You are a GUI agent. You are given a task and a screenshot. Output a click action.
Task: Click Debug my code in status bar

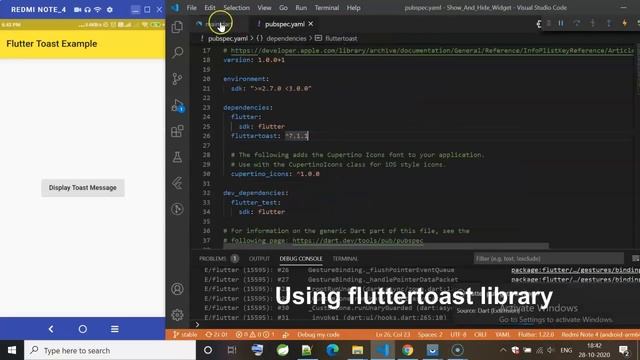point(318,334)
